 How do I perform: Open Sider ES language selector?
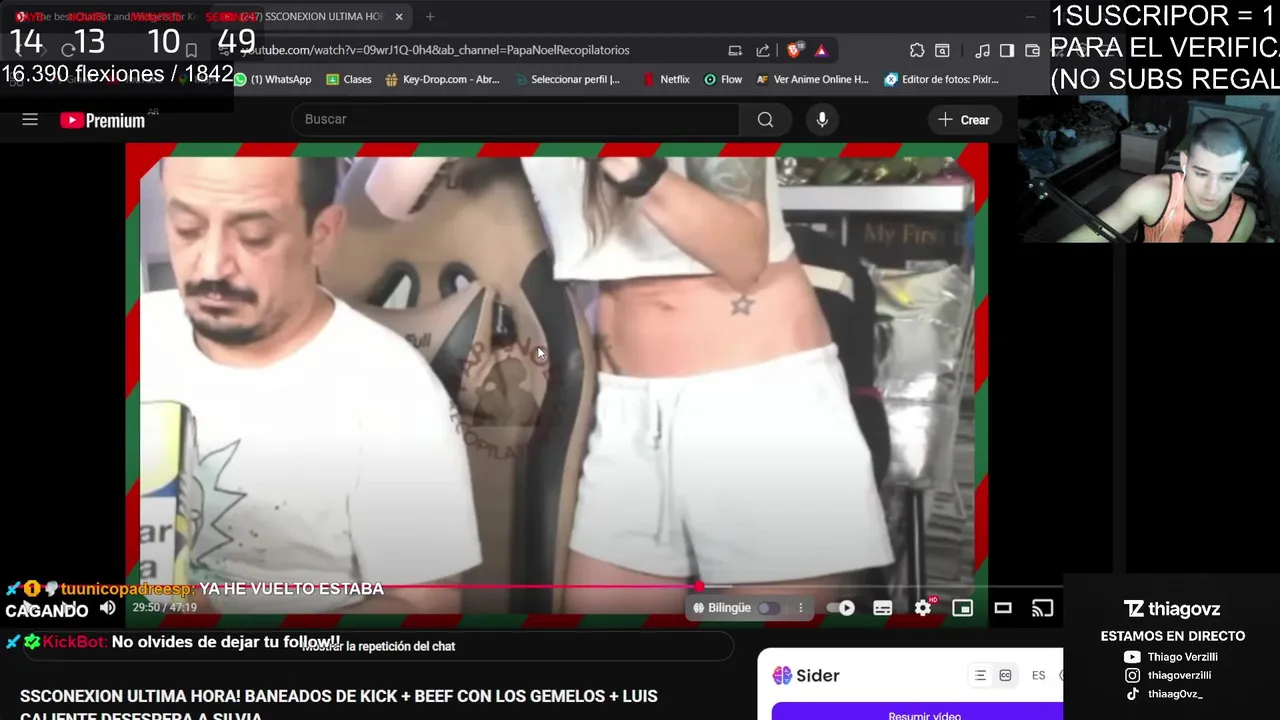point(1038,676)
